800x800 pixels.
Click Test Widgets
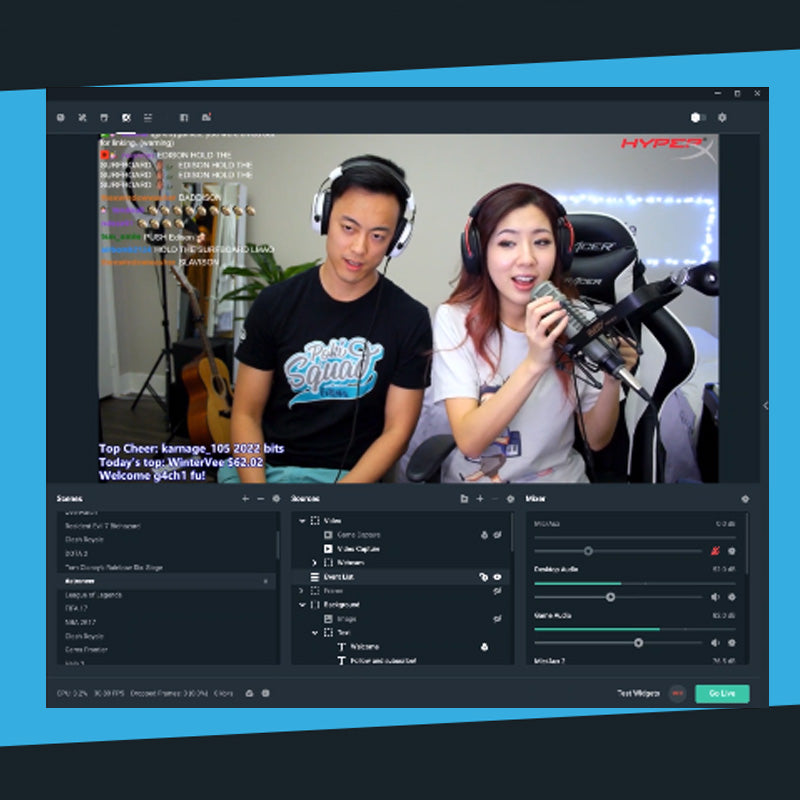(638, 693)
